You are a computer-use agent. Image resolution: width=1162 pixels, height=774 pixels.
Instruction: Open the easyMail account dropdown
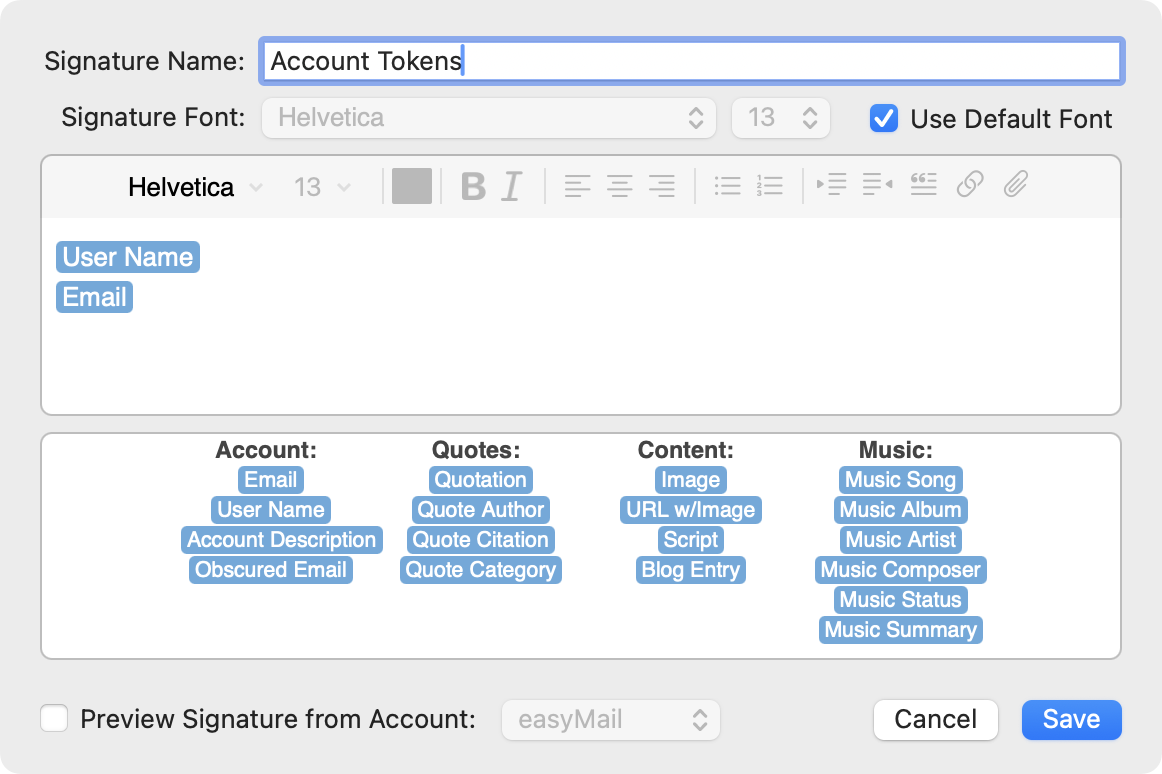click(610, 720)
